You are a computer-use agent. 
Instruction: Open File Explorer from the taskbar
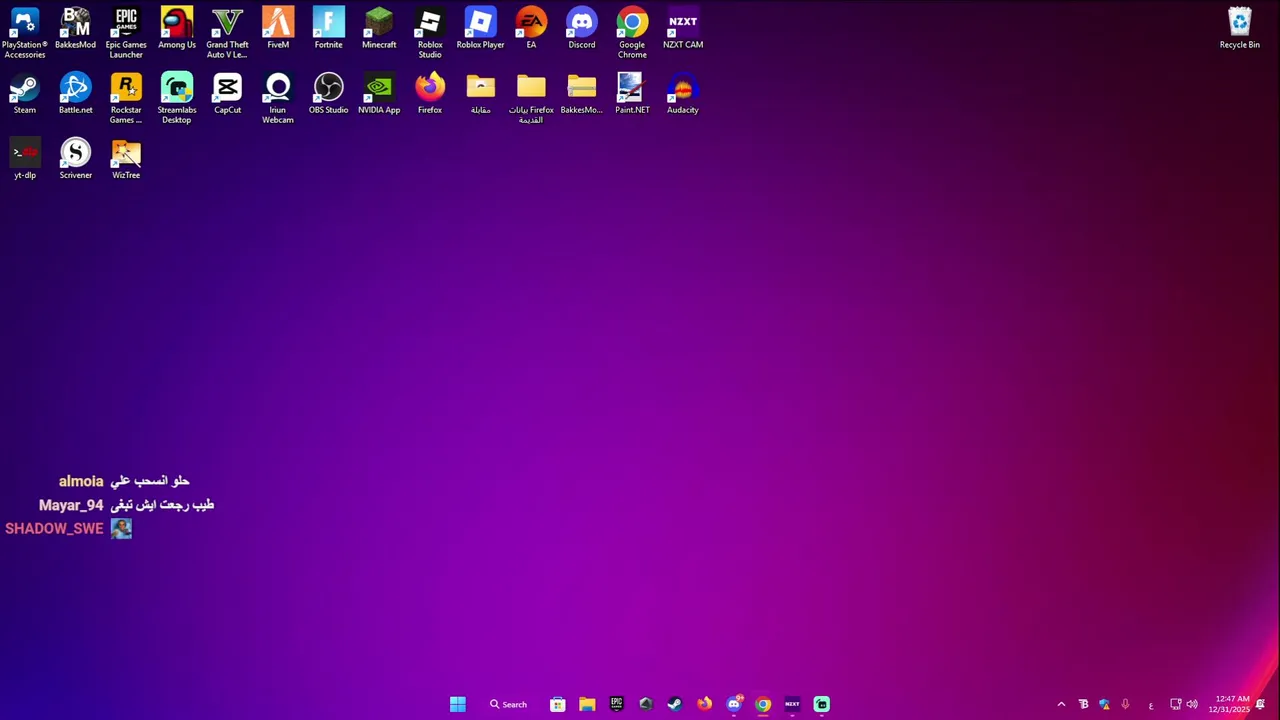pos(587,704)
